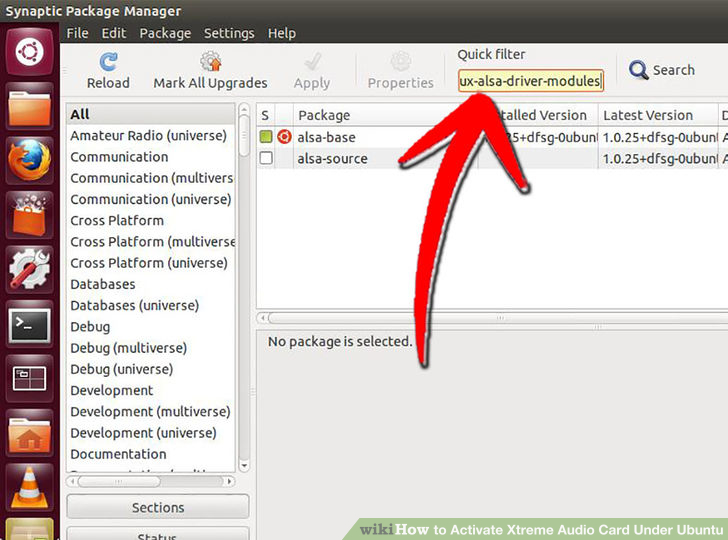Screen dimensions: 728x540
Task: Open the Home folder dock icon
Action: click(29, 434)
